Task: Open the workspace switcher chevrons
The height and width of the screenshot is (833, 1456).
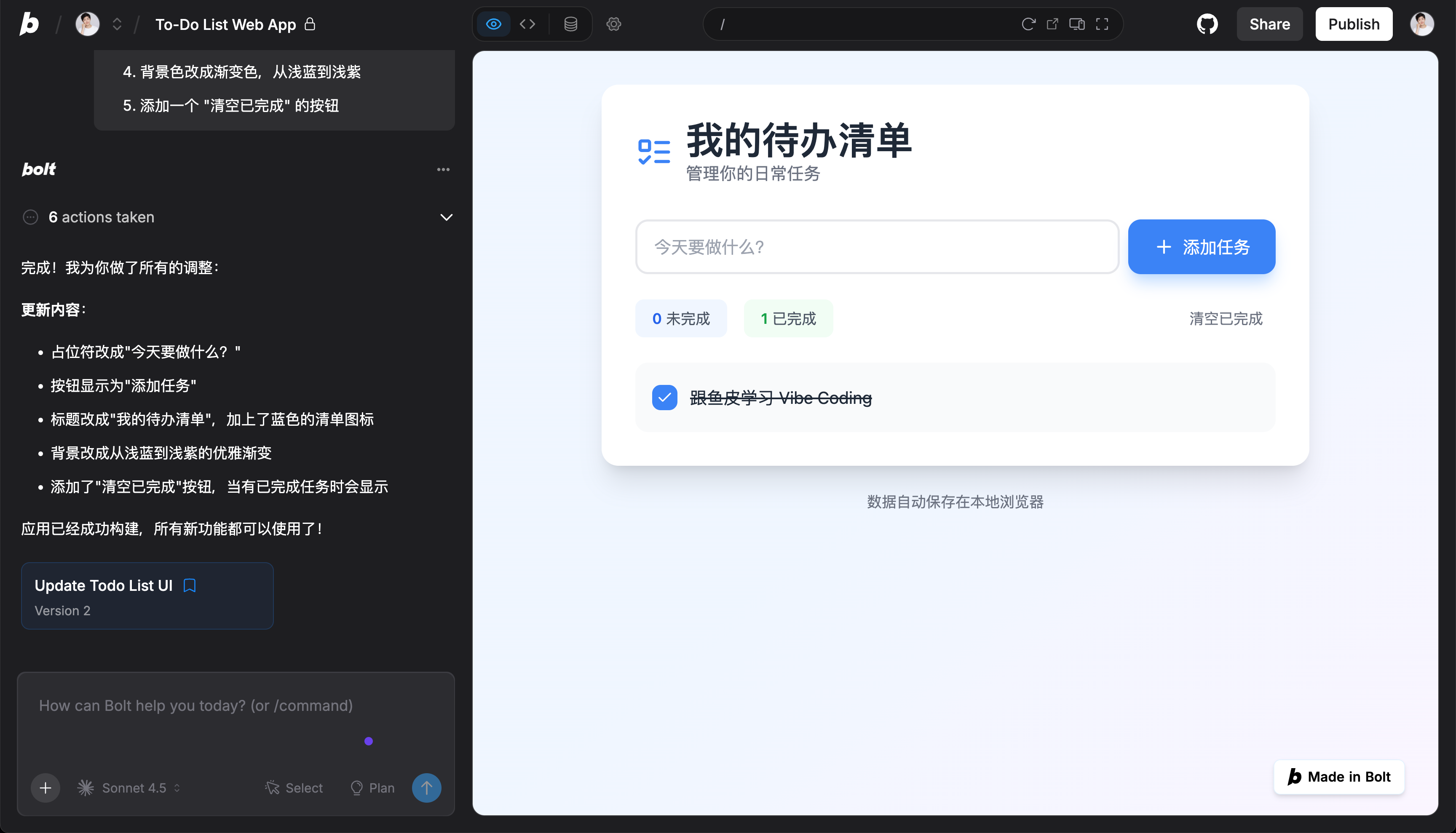Action: [x=117, y=24]
